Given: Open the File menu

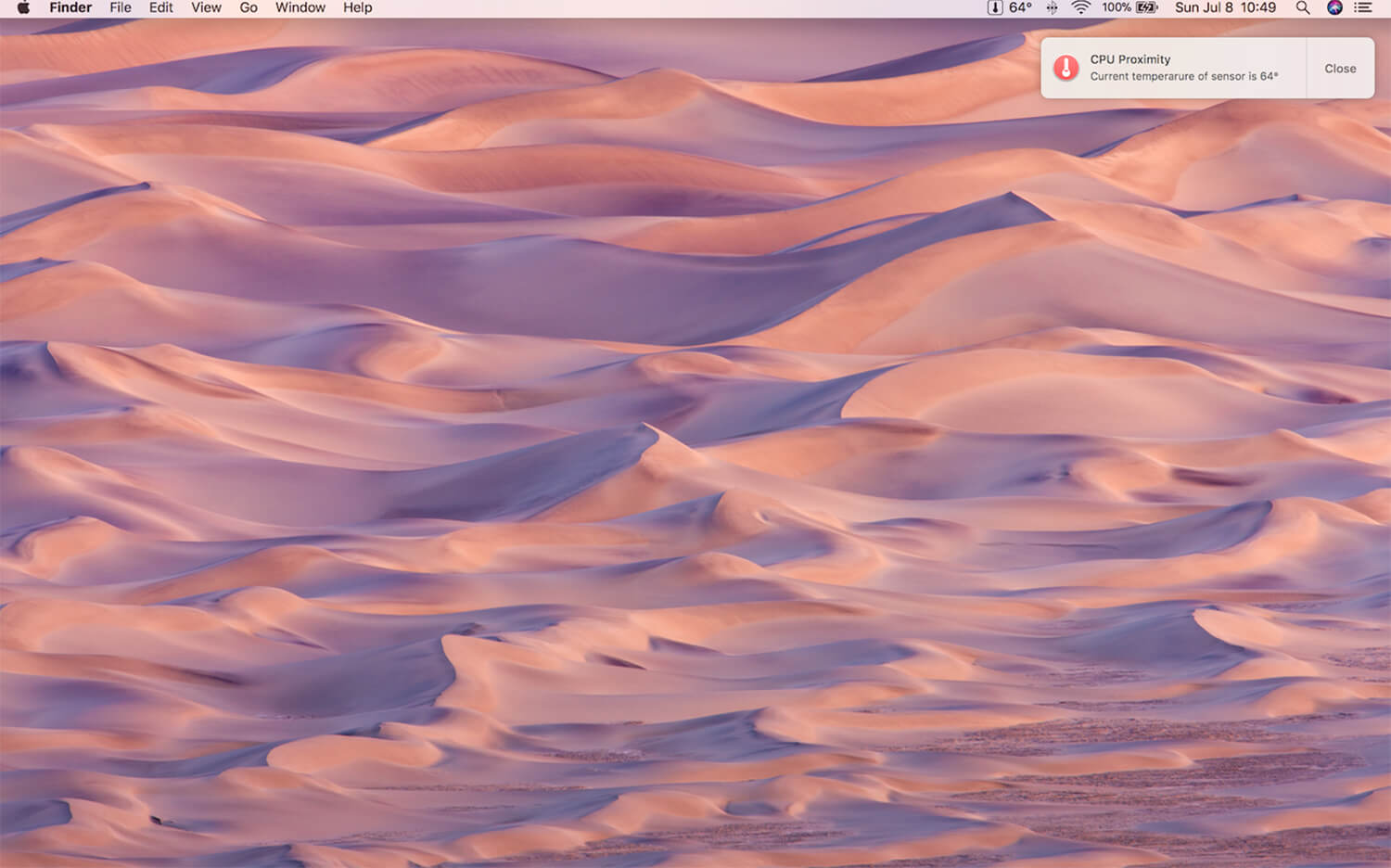Looking at the screenshot, I should 121,7.
